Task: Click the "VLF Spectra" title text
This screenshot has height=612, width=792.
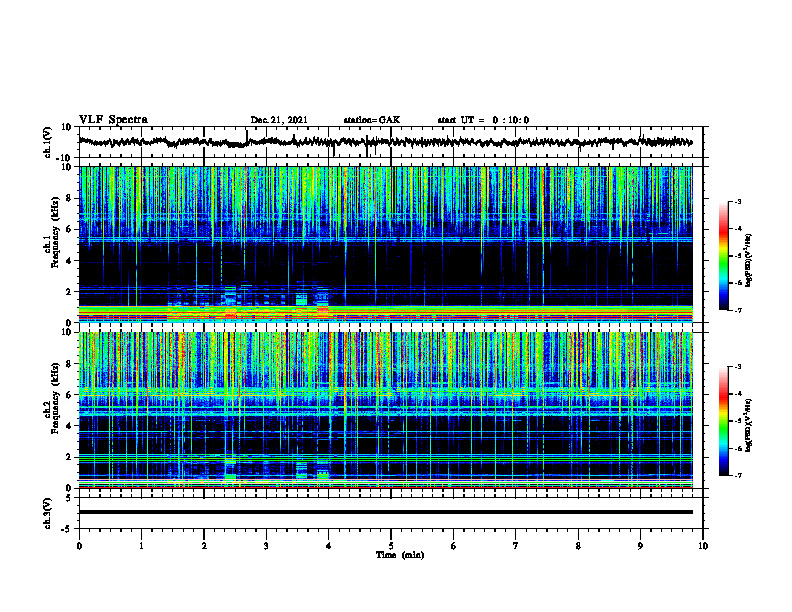Action: click(x=113, y=120)
